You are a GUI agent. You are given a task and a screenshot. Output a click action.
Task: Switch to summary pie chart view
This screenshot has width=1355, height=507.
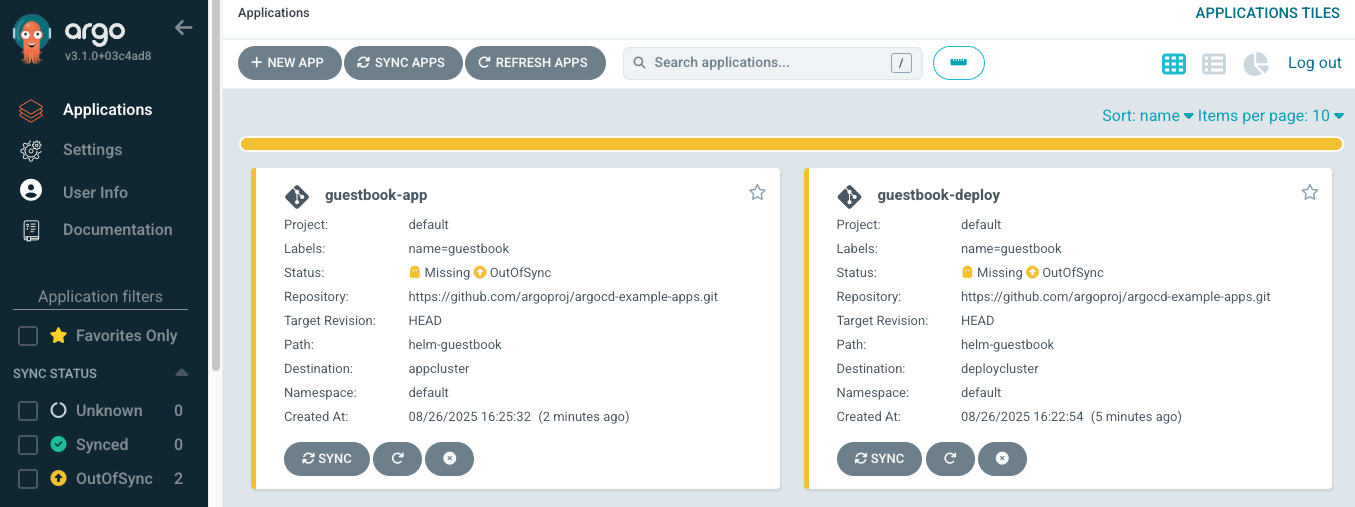[x=1255, y=64]
